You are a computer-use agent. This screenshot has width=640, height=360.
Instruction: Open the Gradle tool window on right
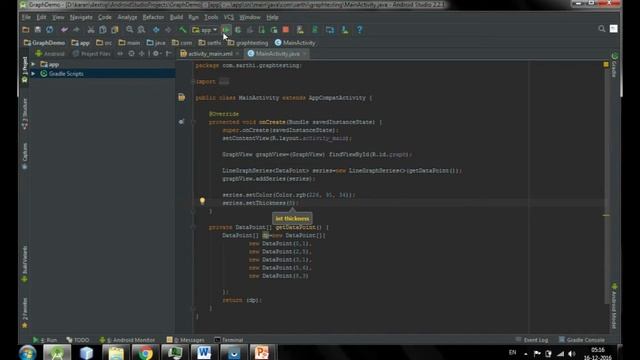click(614, 65)
